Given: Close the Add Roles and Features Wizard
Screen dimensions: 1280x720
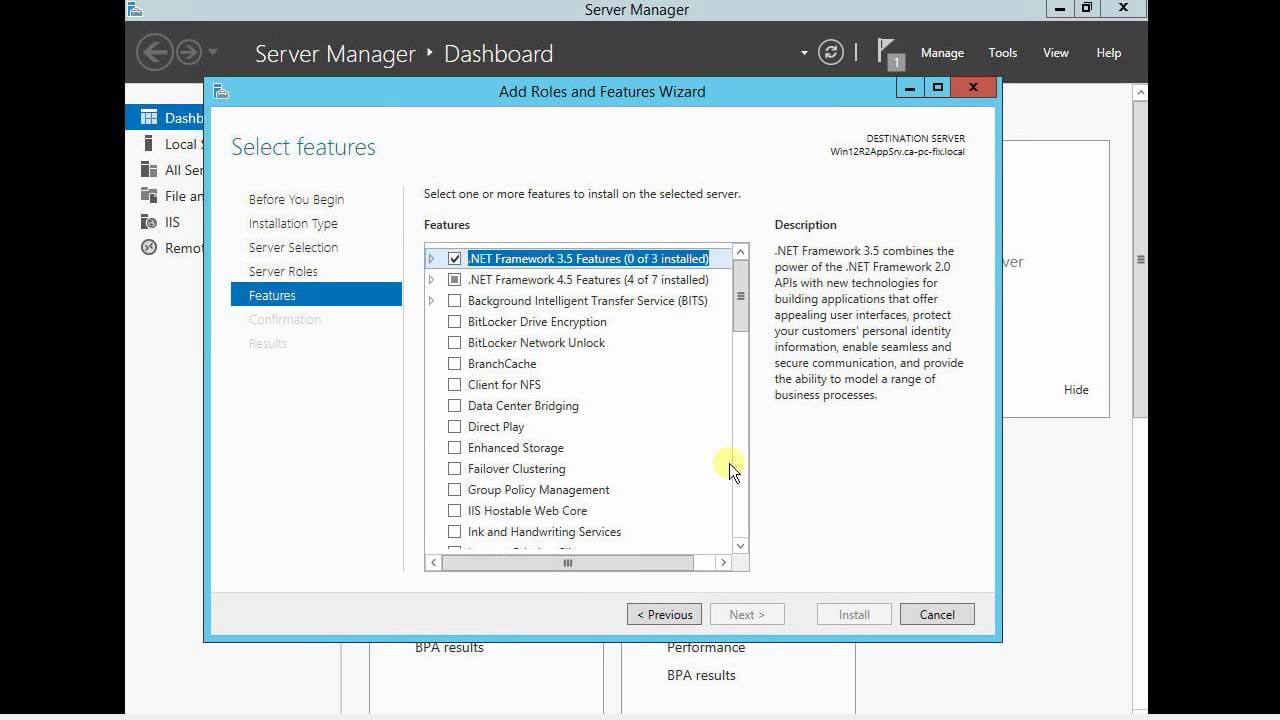Looking at the screenshot, I should pos(973,88).
